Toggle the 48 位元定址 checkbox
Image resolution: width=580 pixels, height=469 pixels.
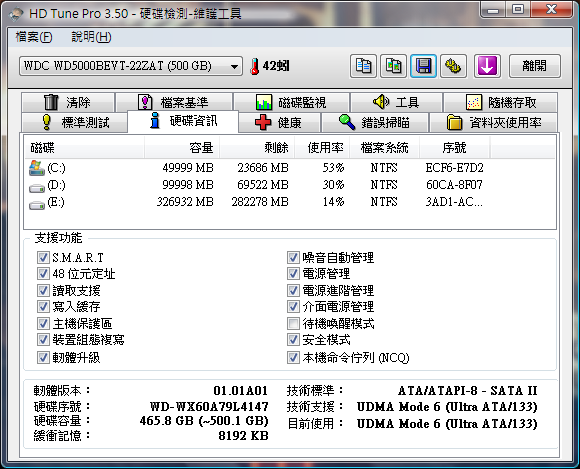[x=43, y=274]
